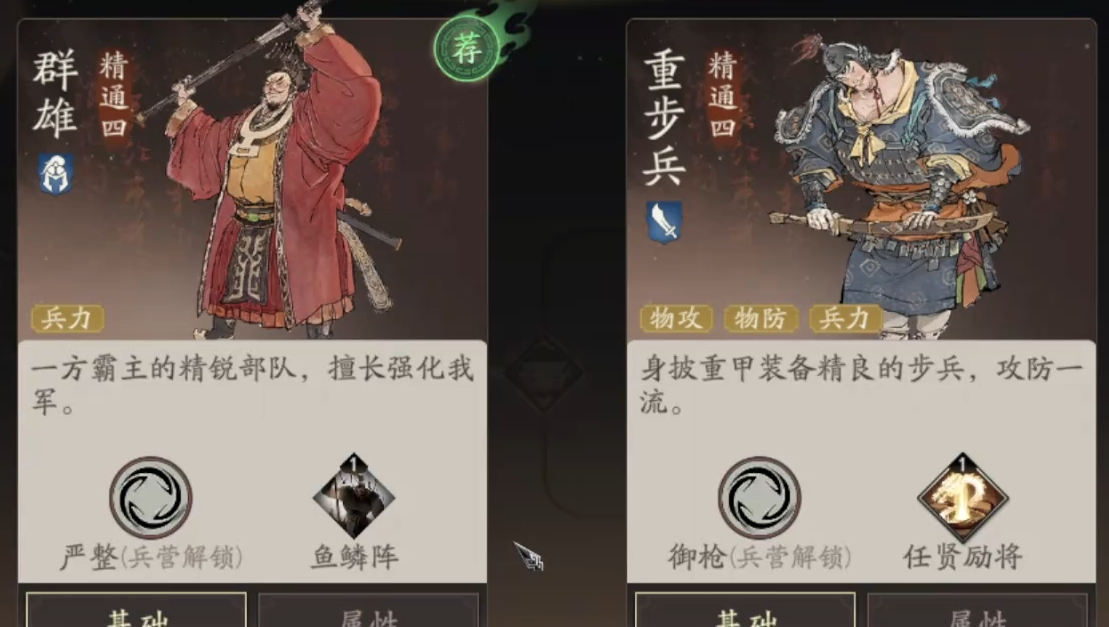Switch to 基础 tab on 群雄 card
Screen dimensions: 1109x627
click(x=137, y=611)
